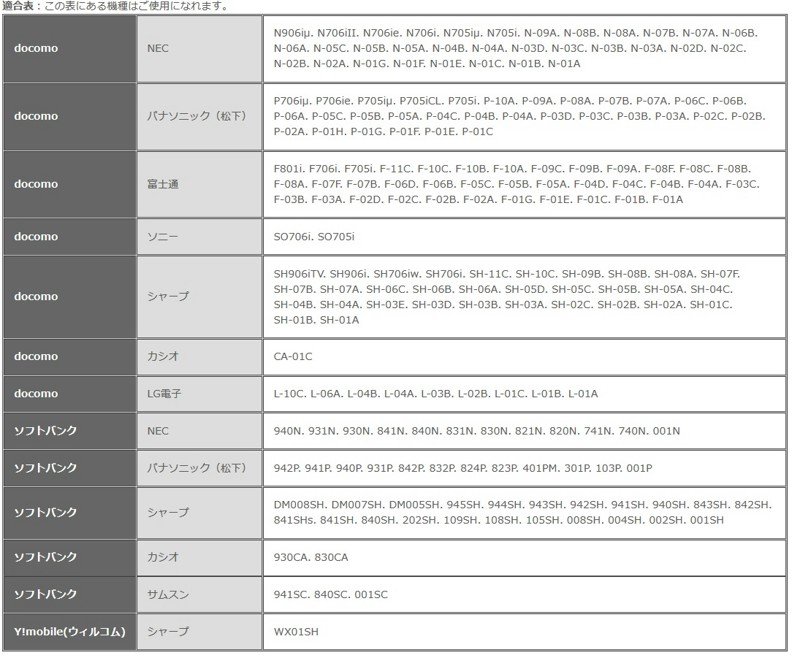The width and height of the screenshot is (800, 658).
Task: Click the docomo carrier cell beside カシオ
Action: pyautogui.click(x=68, y=356)
